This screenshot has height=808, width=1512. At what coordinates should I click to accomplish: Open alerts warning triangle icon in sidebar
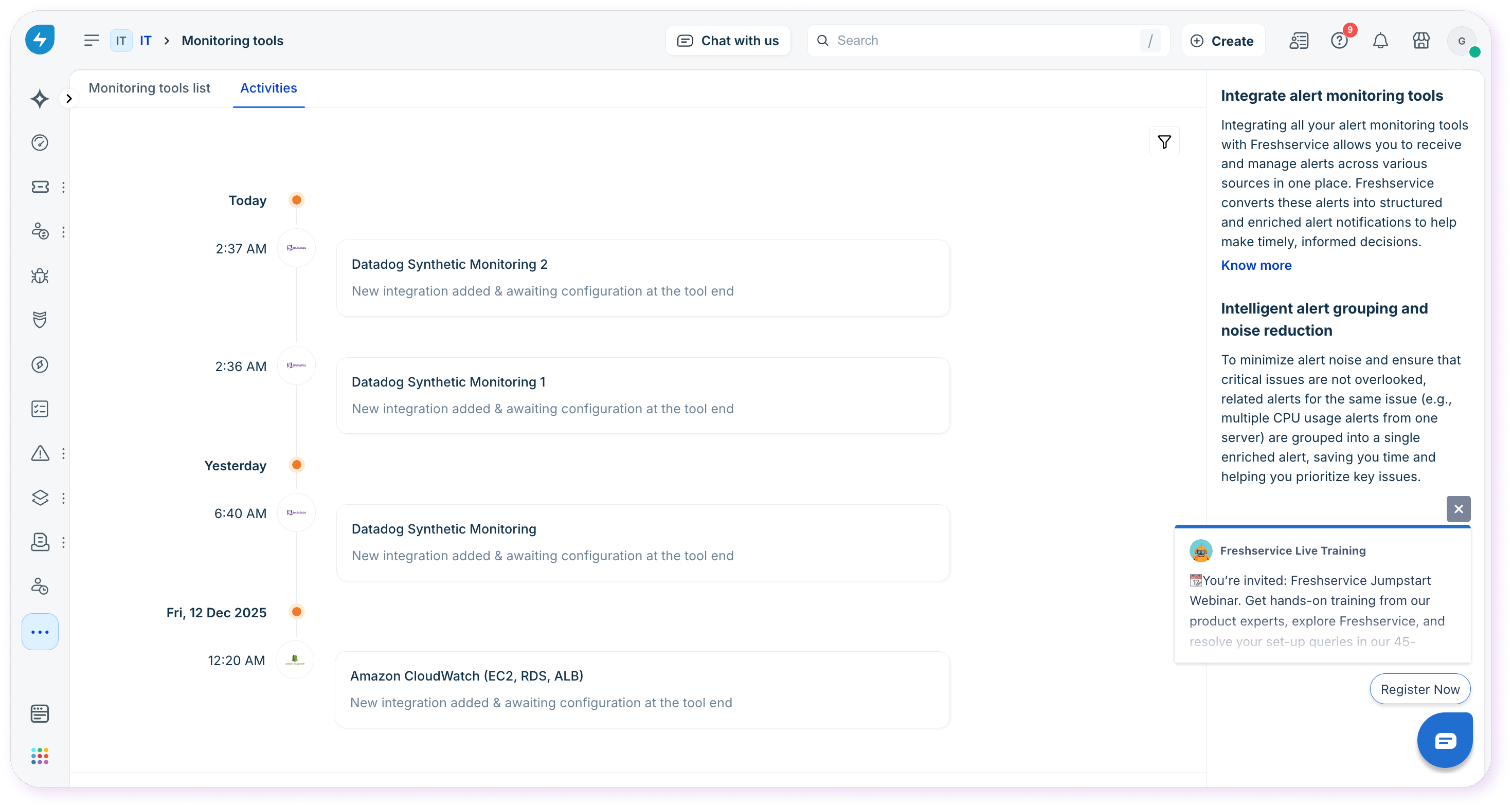point(39,453)
